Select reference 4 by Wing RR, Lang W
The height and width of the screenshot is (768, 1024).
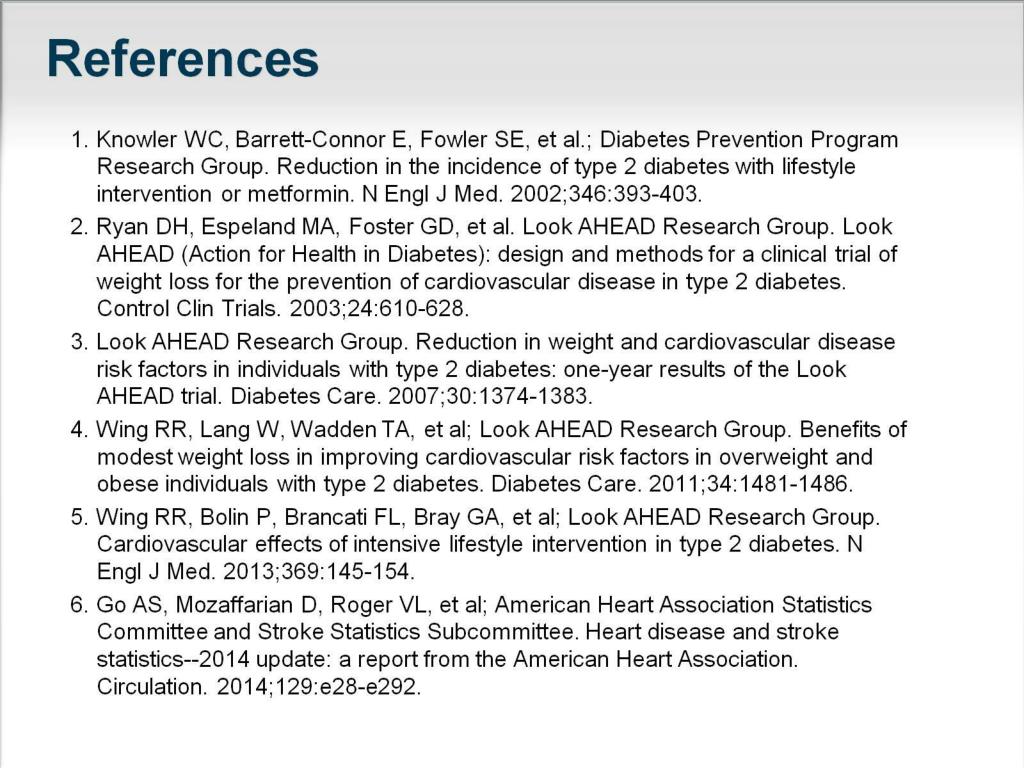pyautogui.click(x=488, y=456)
